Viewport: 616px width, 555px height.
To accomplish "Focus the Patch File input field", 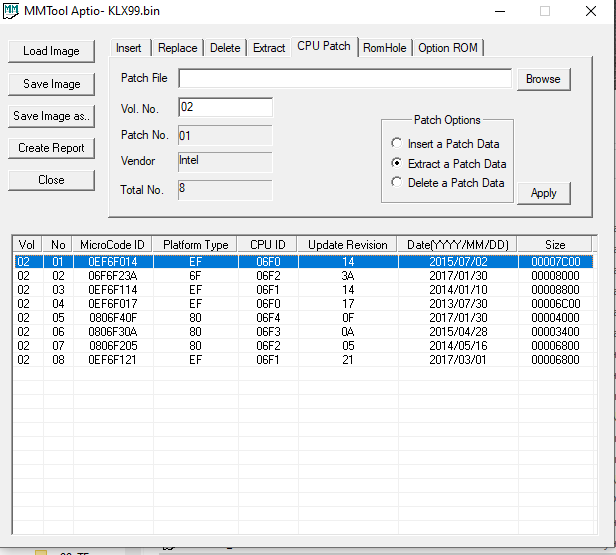I will click(345, 79).
